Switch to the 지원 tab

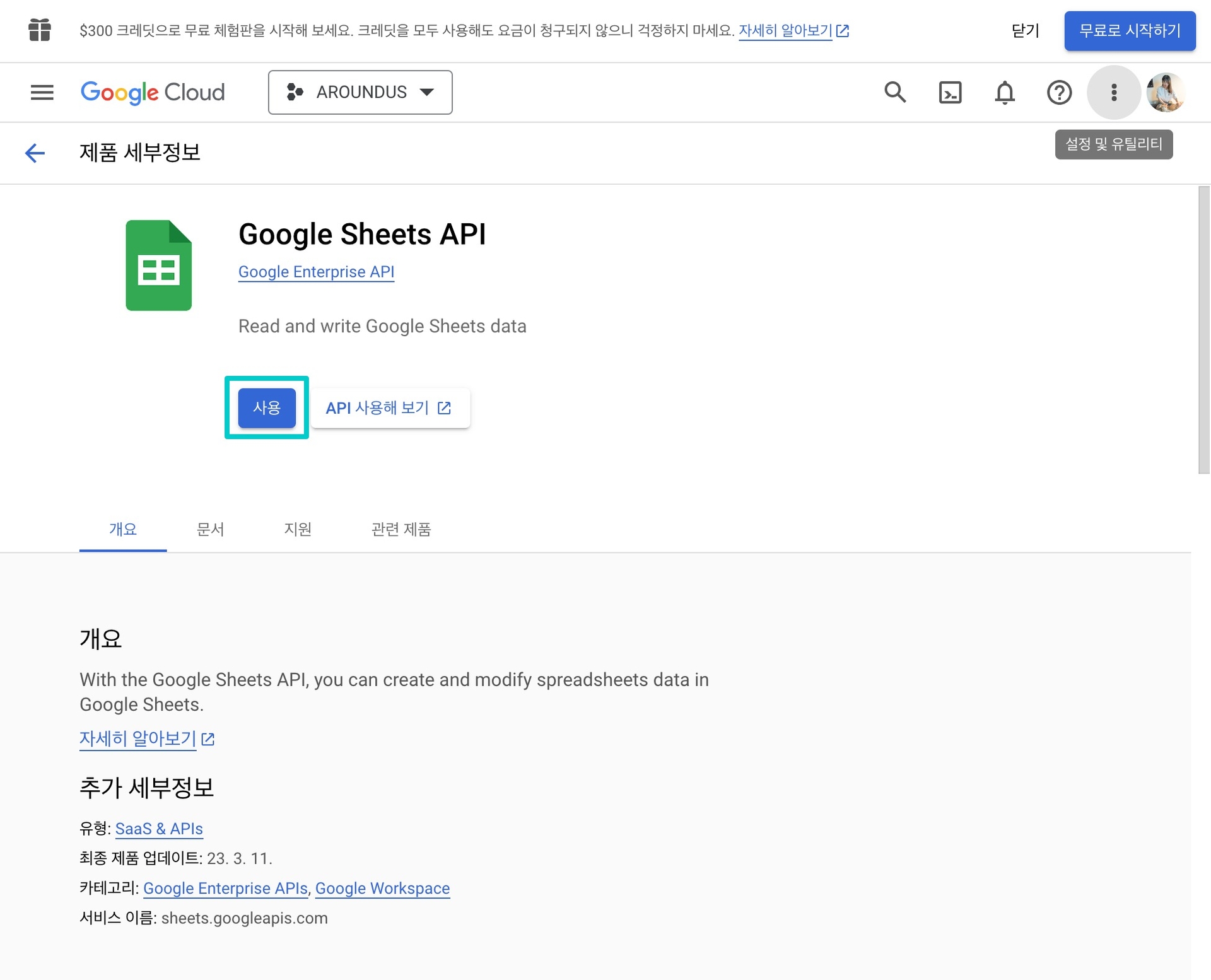point(297,528)
